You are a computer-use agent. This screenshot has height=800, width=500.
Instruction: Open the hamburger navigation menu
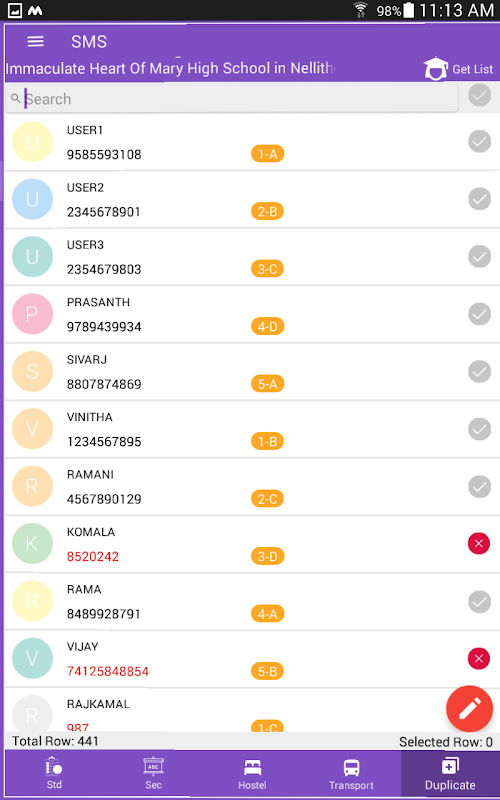(35, 41)
